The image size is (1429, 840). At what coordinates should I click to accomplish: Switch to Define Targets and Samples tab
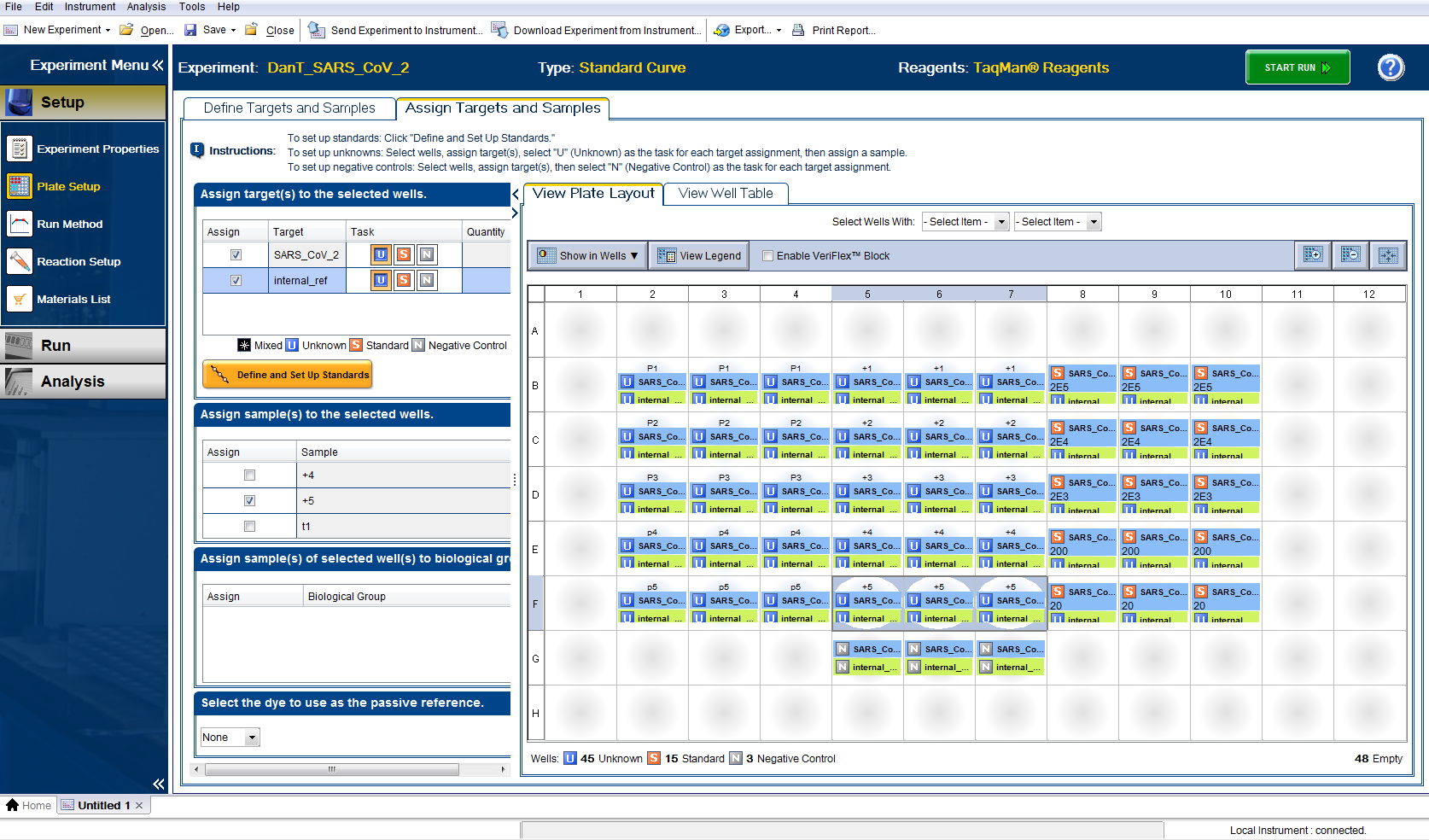coord(289,108)
